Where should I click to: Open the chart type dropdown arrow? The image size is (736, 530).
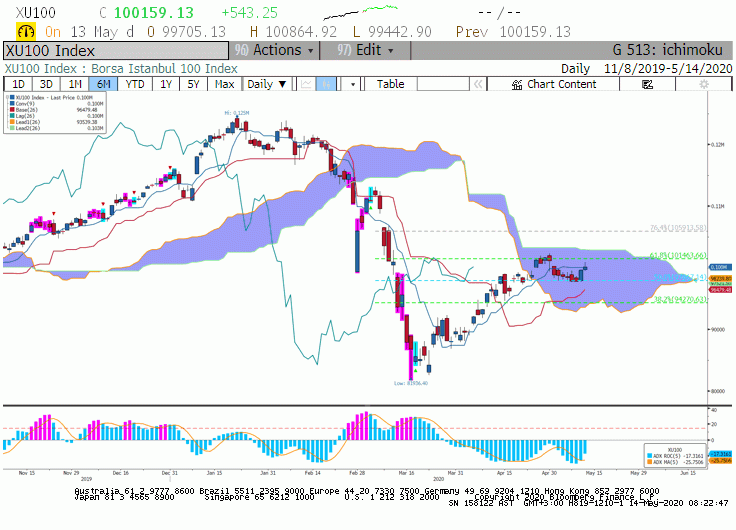click(353, 85)
